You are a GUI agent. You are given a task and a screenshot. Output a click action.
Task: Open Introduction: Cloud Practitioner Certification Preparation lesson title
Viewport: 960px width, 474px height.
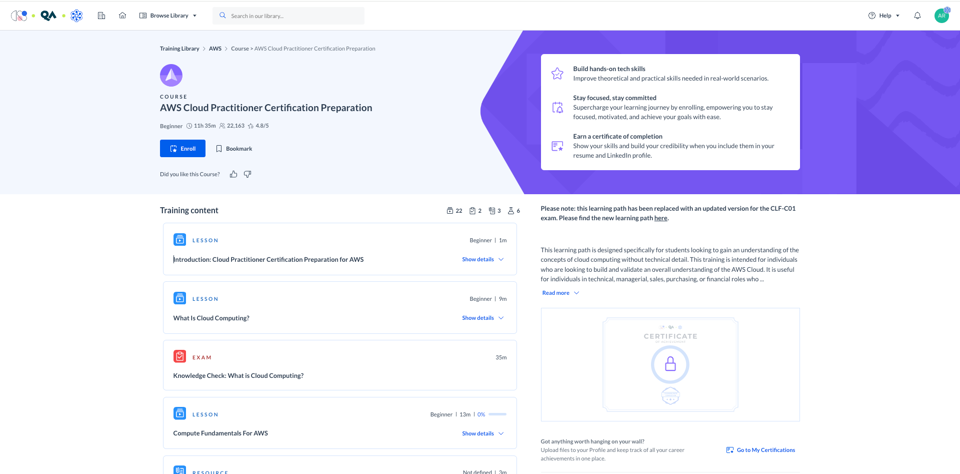coord(268,260)
